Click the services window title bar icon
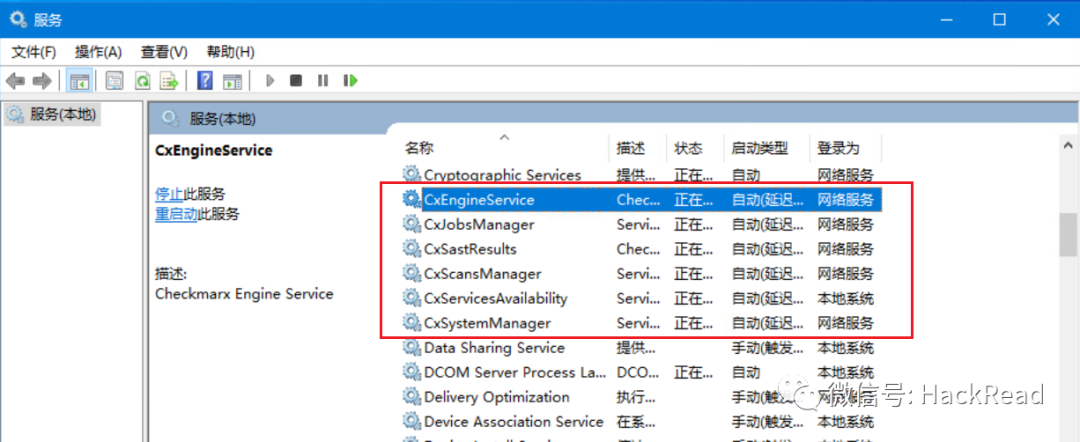The width and height of the screenshot is (1080, 442). [x=18, y=19]
